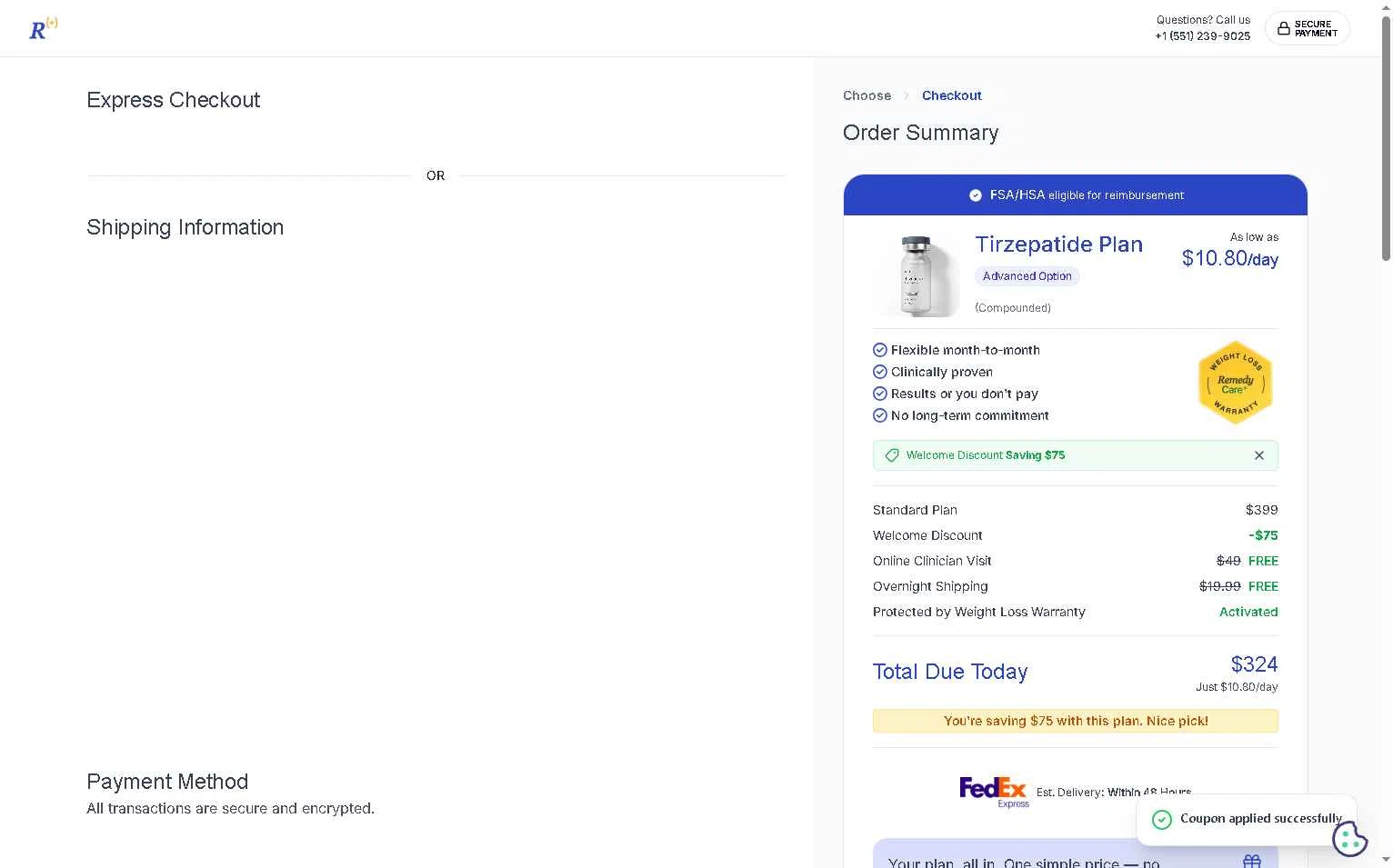The width and height of the screenshot is (1393, 868).
Task: Remove the Welcome Discount coupon with X
Action: [x=1259, y=455]
